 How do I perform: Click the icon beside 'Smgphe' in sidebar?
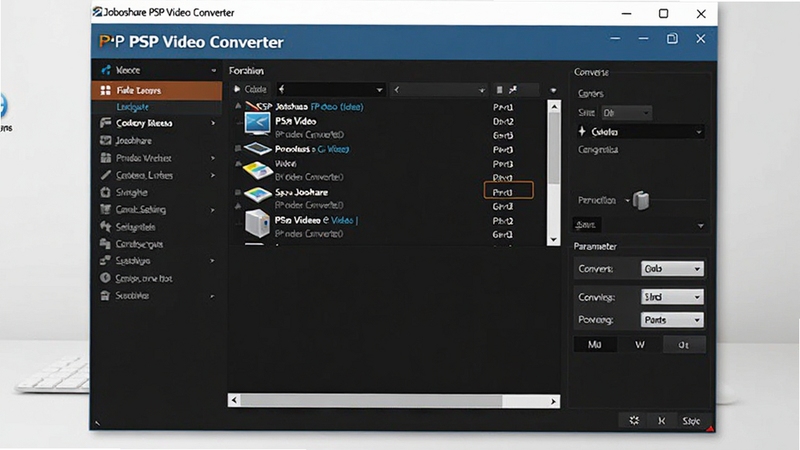pos(106,192)
